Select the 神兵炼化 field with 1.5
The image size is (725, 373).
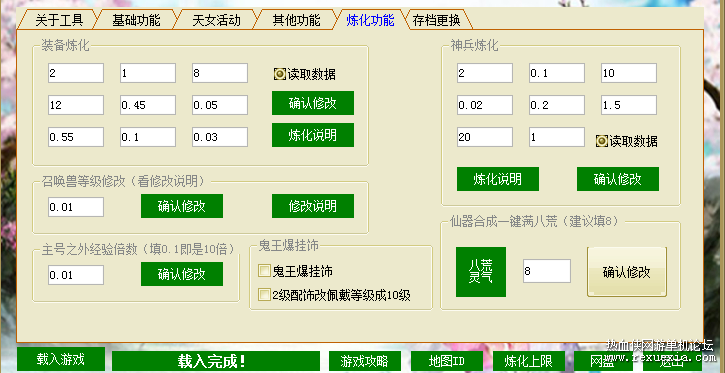[x=629, y=105]
